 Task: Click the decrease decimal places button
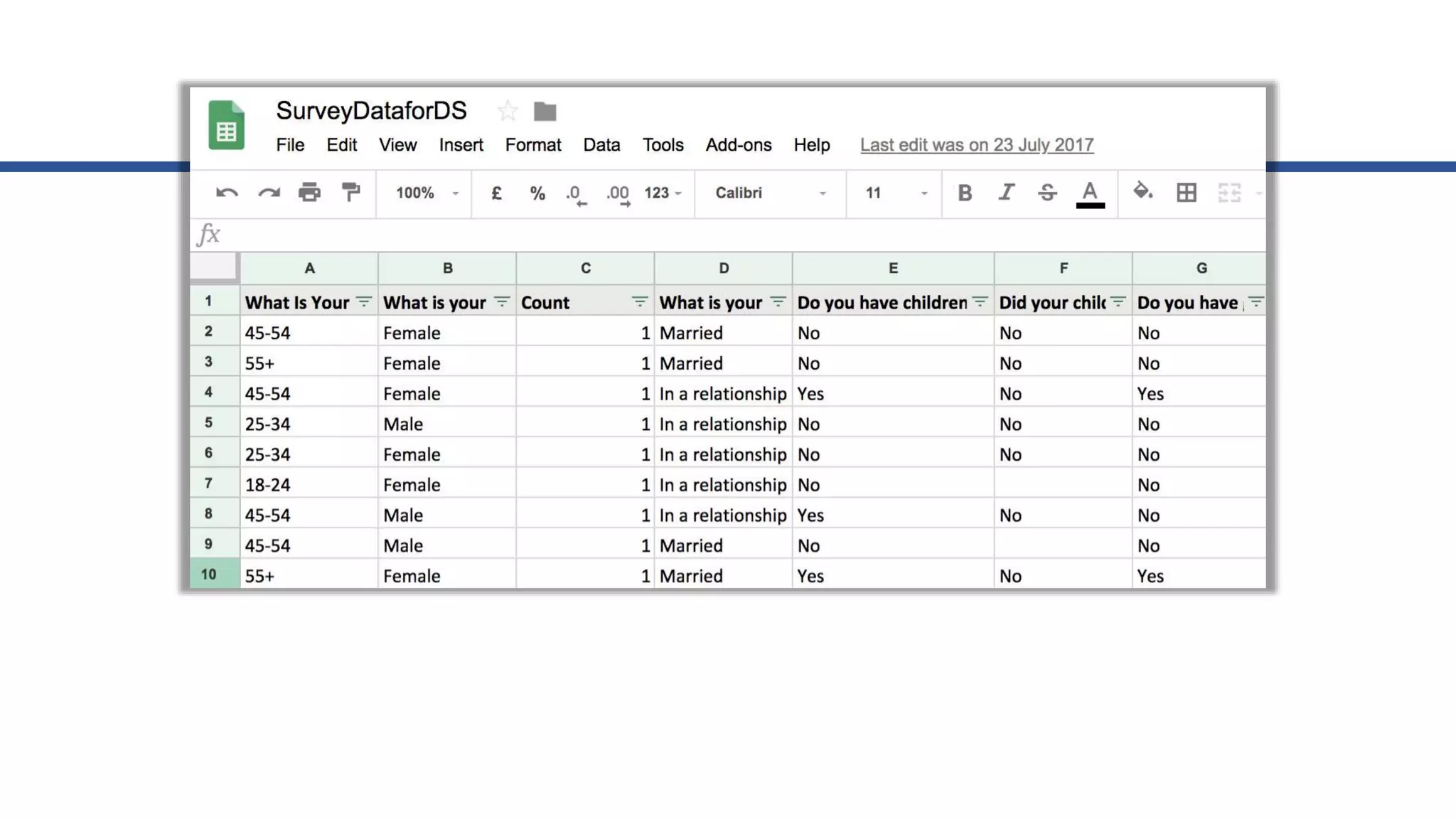tap(576, 194)
